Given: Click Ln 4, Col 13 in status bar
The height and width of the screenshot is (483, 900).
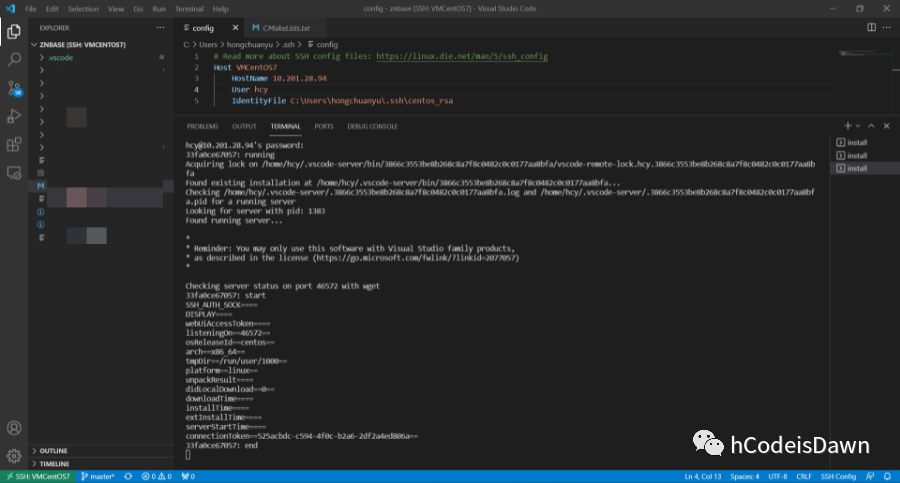Looking at the screenshot, I should pyautogui.click(x=703, y=477).
